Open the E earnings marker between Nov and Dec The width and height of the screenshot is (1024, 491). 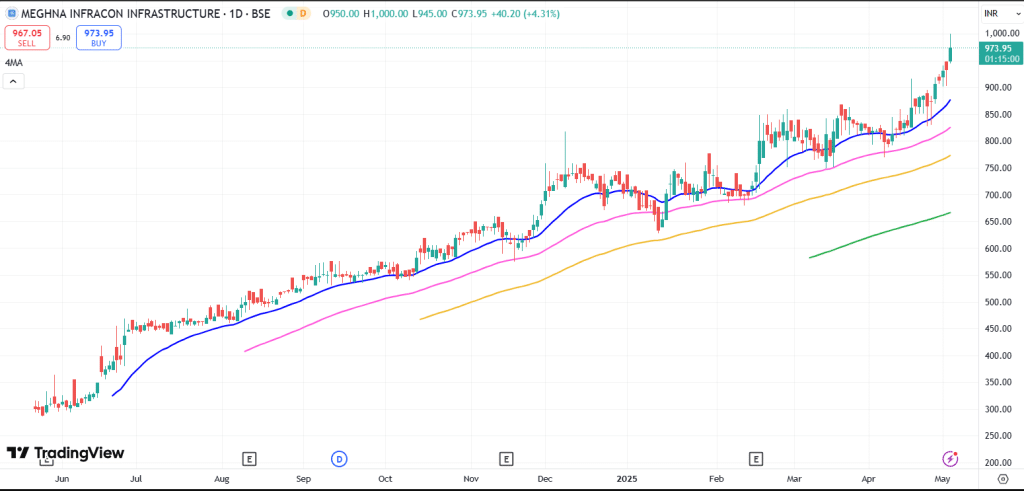click(x=505, y=459)
